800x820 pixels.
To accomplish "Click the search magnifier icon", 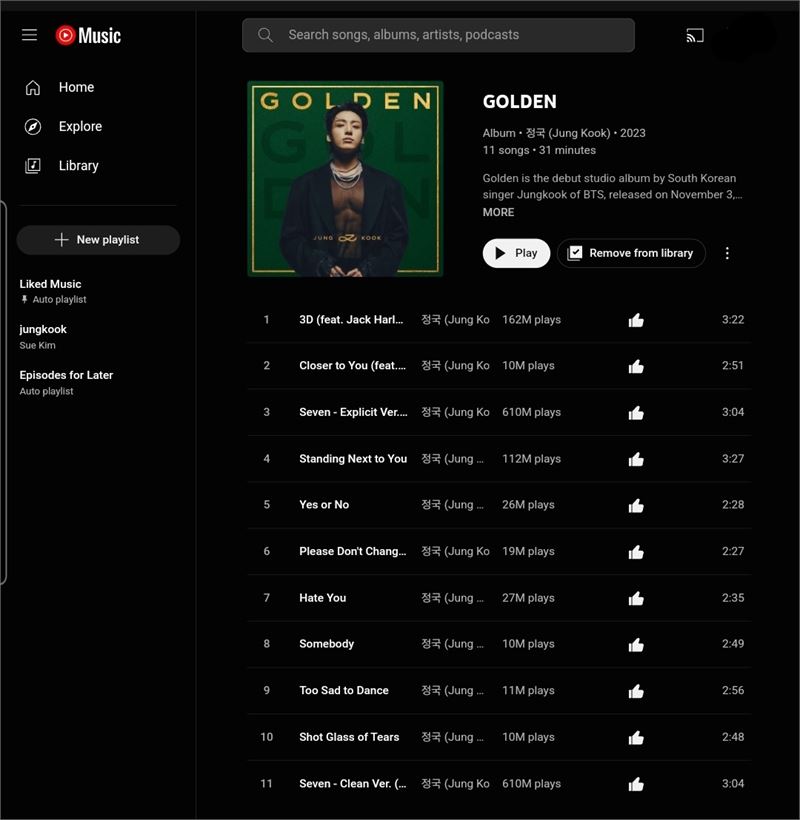I will pos(265,35).
